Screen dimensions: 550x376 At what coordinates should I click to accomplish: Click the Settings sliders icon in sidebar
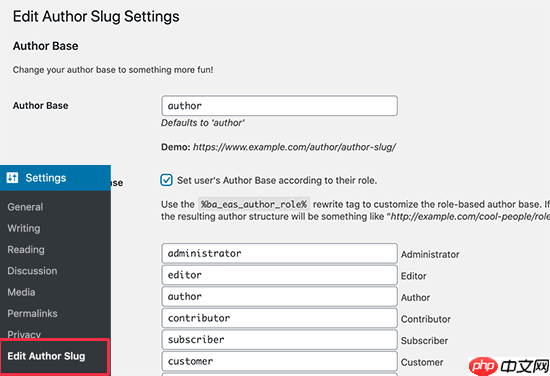12,178
